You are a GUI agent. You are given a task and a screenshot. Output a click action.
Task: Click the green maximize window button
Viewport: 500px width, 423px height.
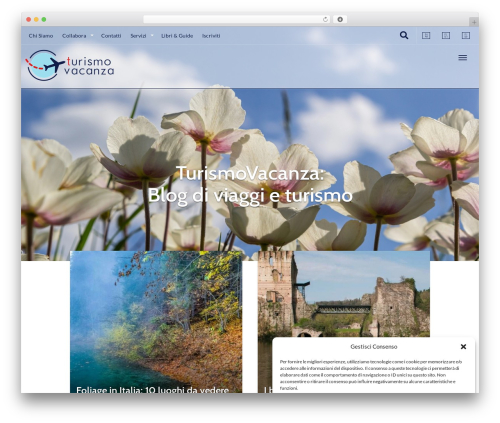pos(44,20)
